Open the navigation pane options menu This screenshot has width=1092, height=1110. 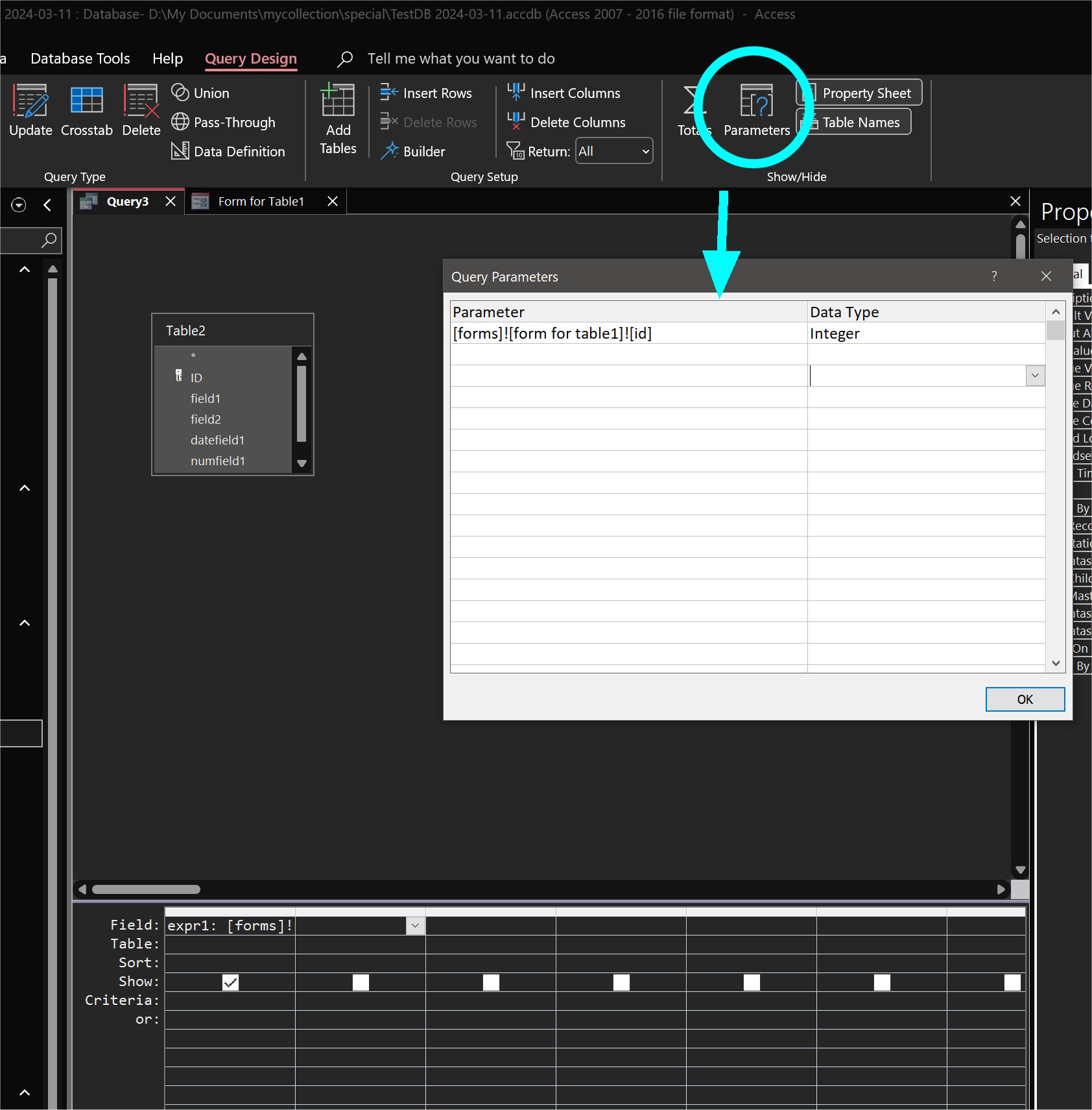(19, 205)
